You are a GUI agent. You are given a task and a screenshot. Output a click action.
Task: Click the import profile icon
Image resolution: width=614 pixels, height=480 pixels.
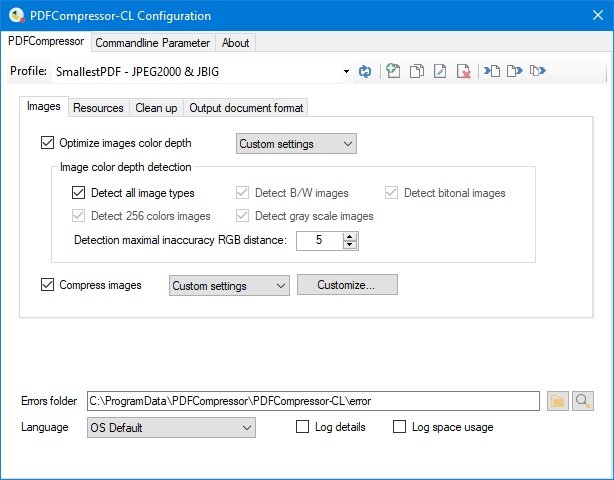pos(492,71)
